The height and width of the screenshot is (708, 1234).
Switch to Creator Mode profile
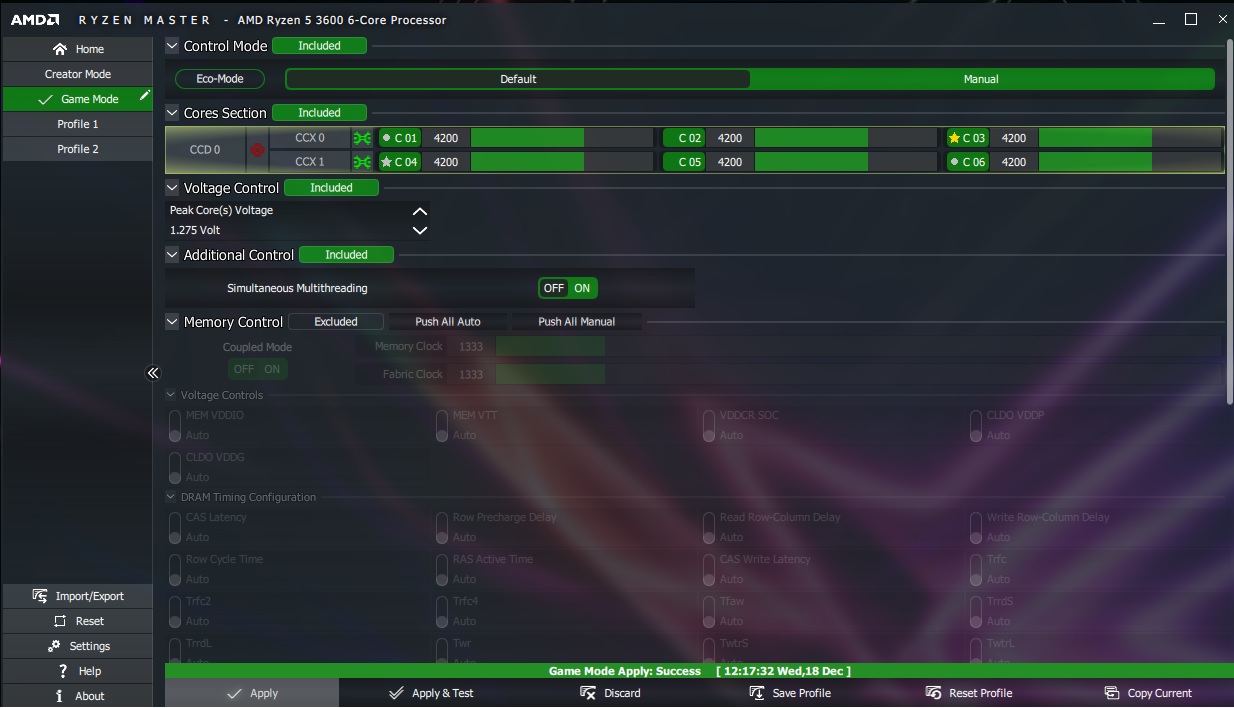[77, 74]
